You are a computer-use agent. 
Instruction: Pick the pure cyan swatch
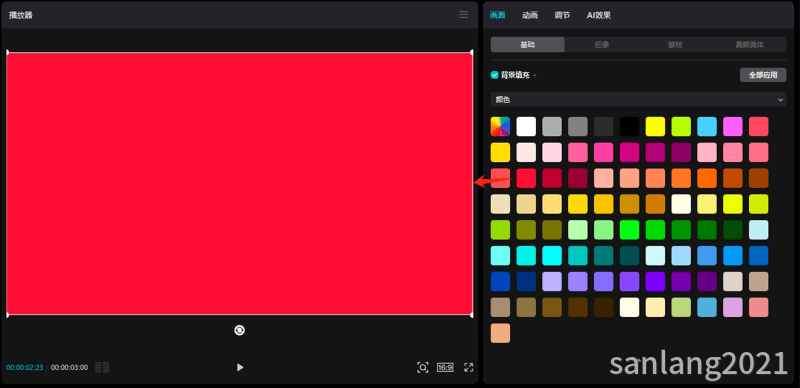point(552,255)
